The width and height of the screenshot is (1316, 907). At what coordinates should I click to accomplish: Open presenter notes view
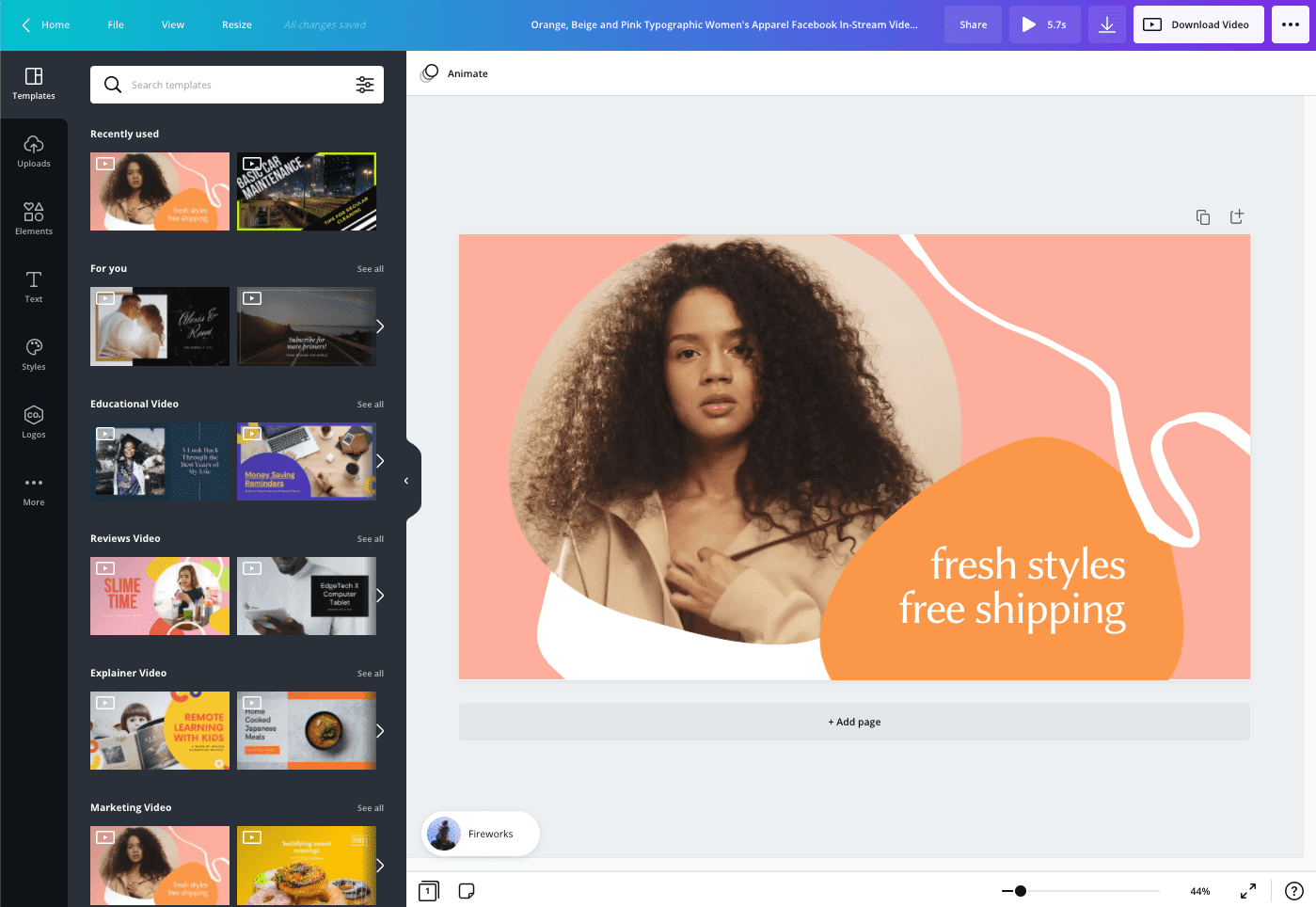(467, 891)
